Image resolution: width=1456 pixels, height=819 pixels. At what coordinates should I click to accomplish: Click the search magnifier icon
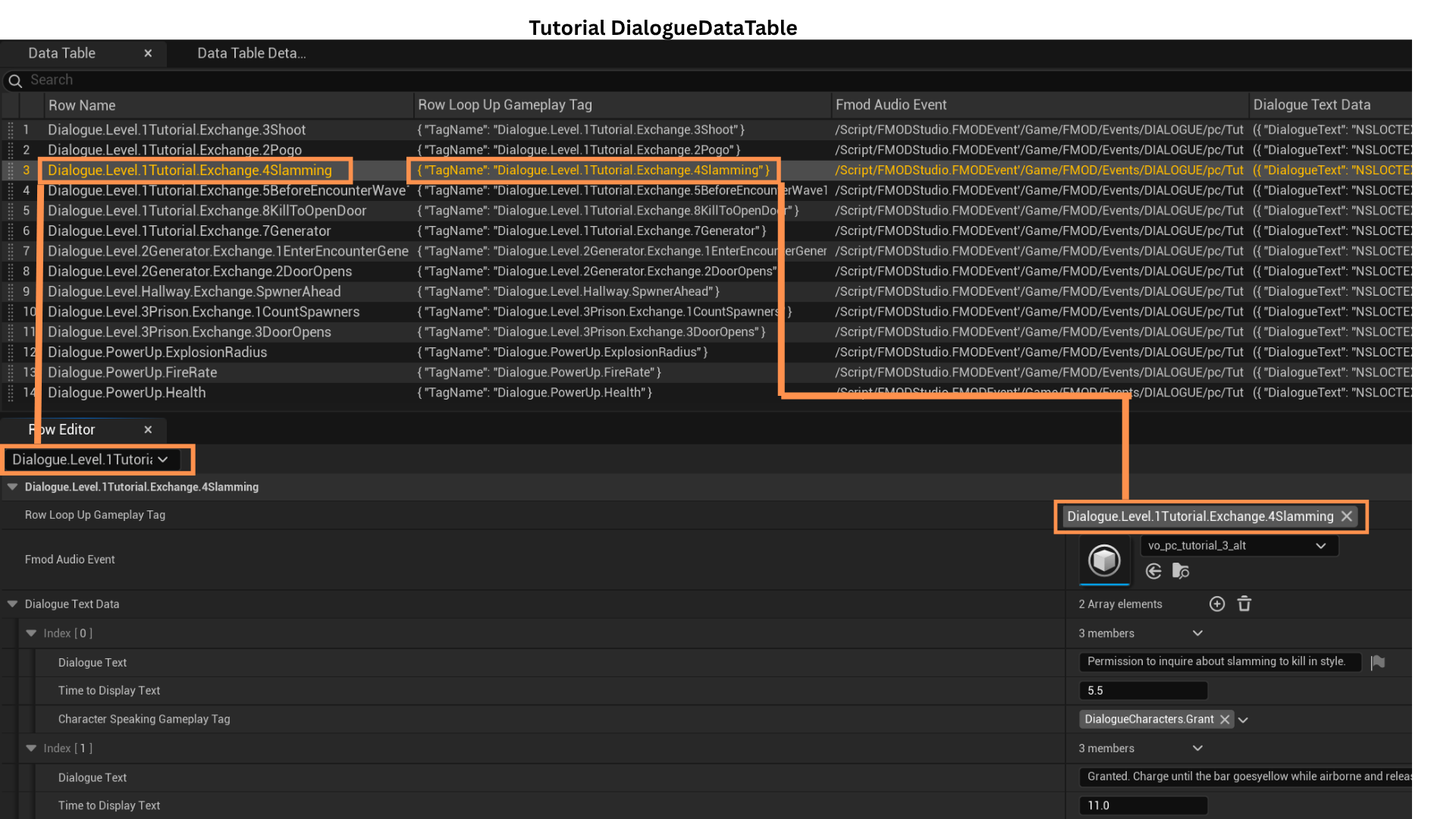point(15,80)
